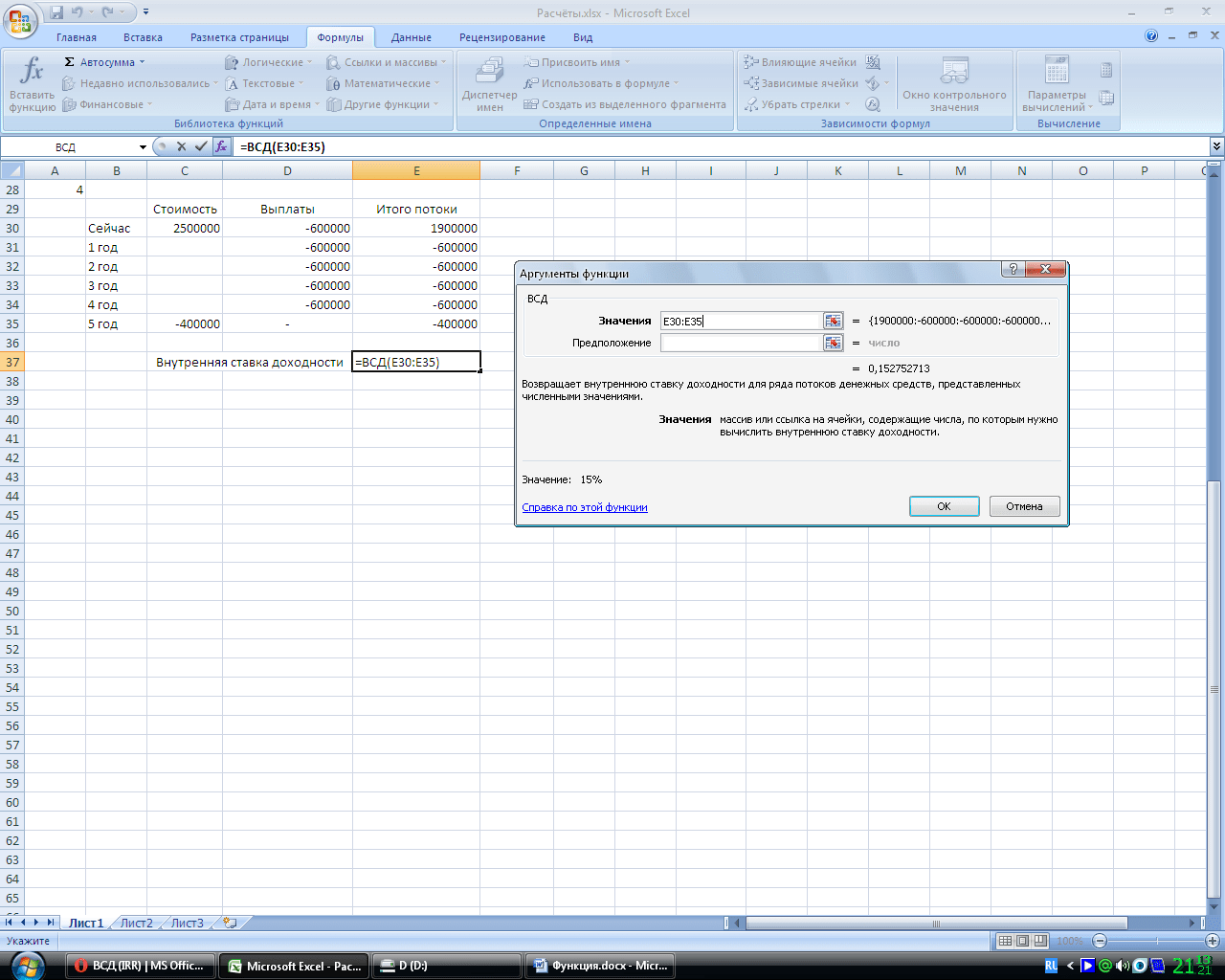The height and width of the screenshot is (980, 1225).
Task: Open the Текстовые functions dropdown
Action: tap(264, 83)
